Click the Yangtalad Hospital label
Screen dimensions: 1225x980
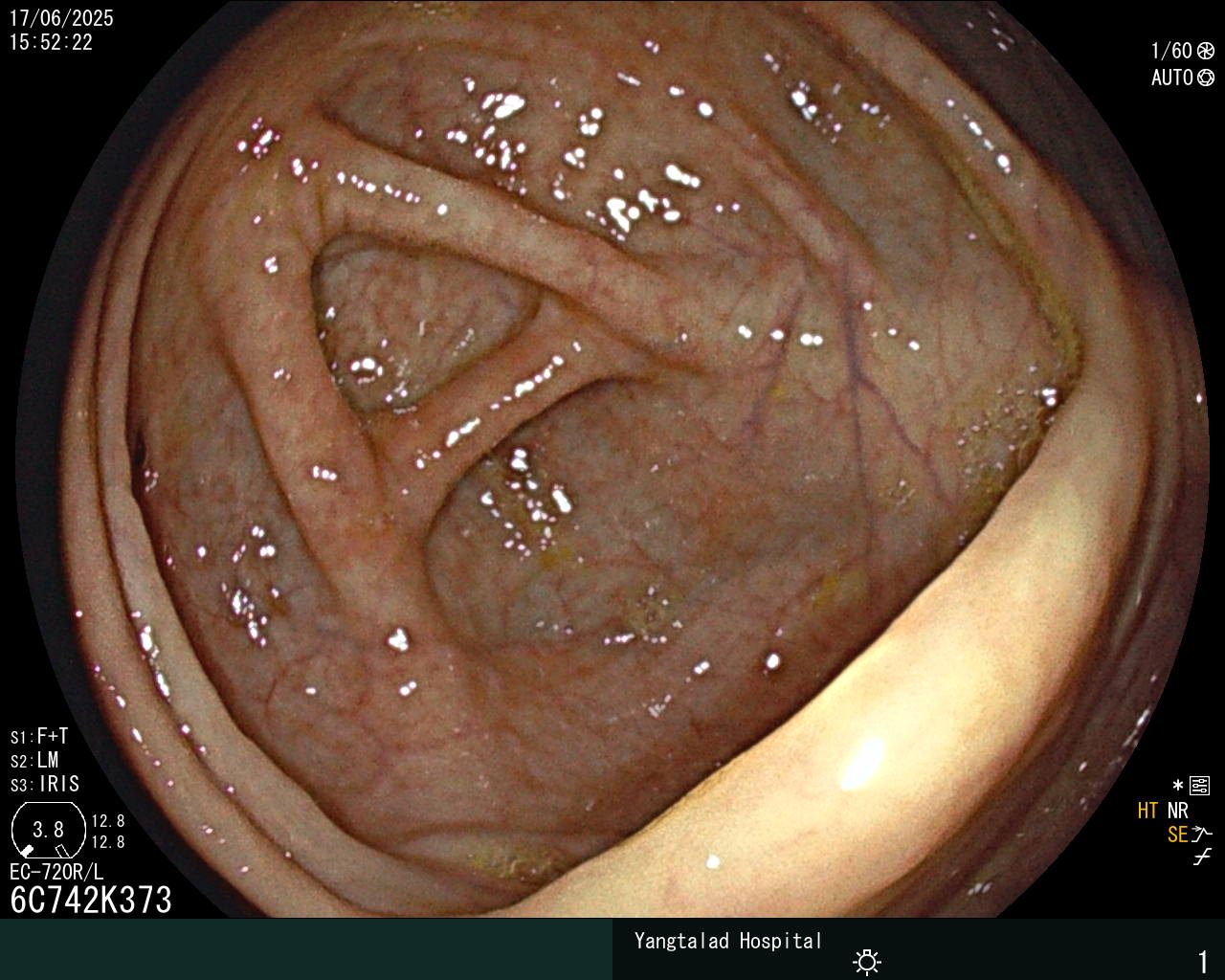728,941
